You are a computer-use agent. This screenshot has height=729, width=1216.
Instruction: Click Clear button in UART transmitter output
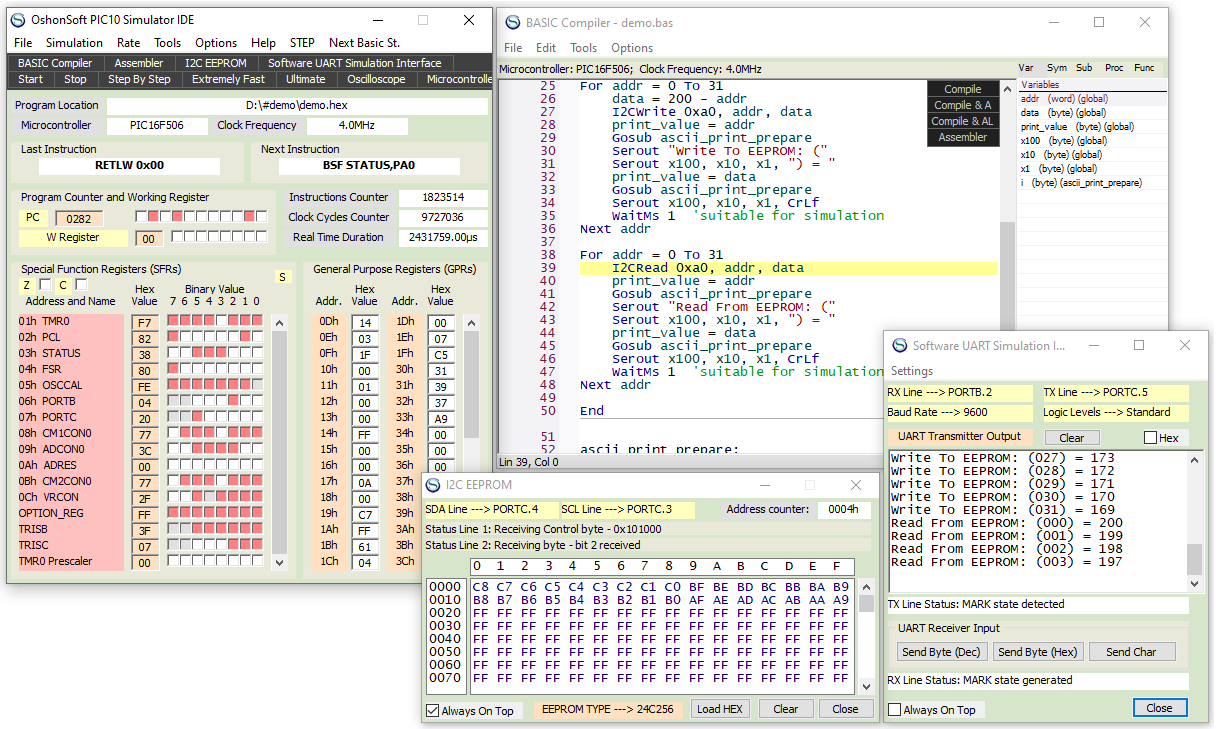pos(1072,438)
